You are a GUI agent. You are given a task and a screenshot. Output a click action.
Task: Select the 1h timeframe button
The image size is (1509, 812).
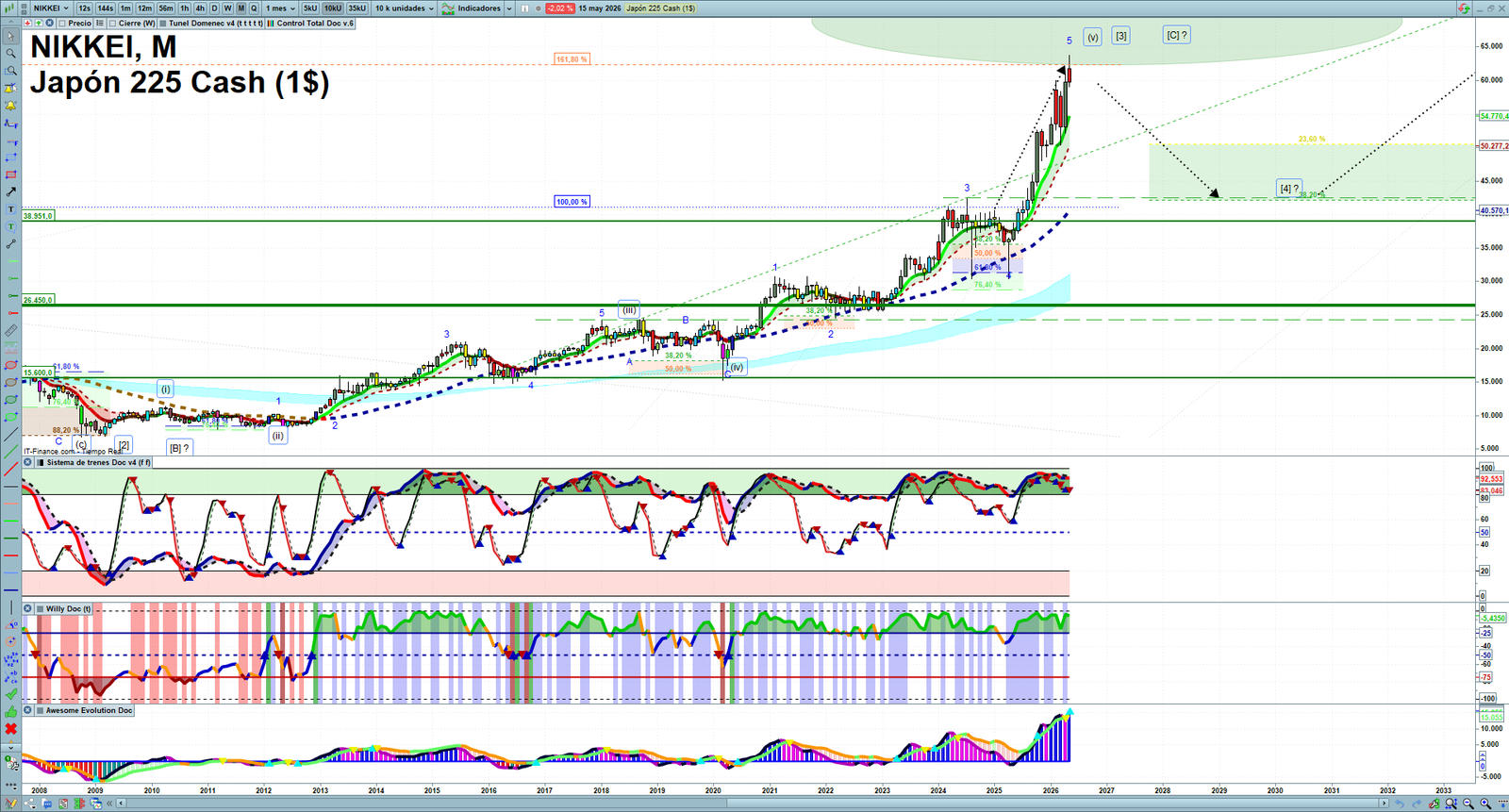tap(185, 8)
